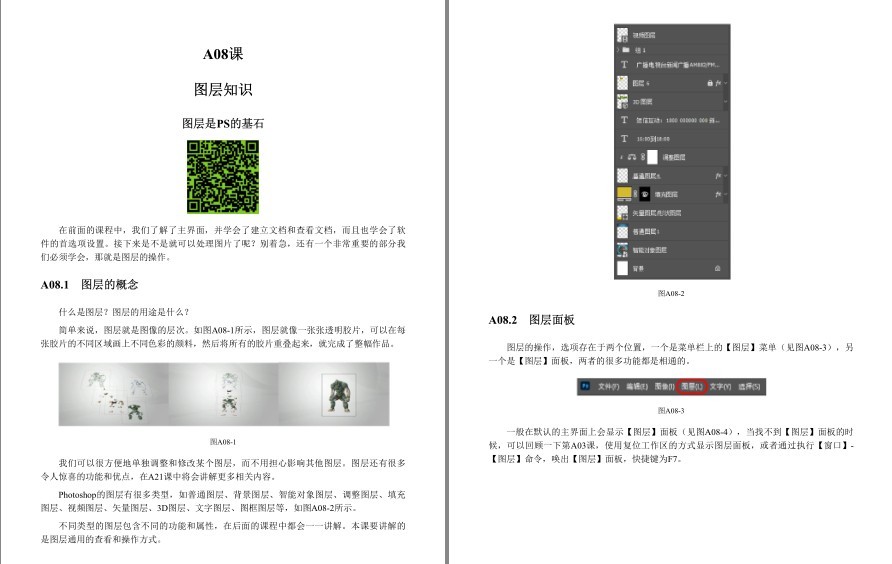The image size is (892, 564).
Task: Click the balance-scale adjustment layer icon
Action: (632, 157)
